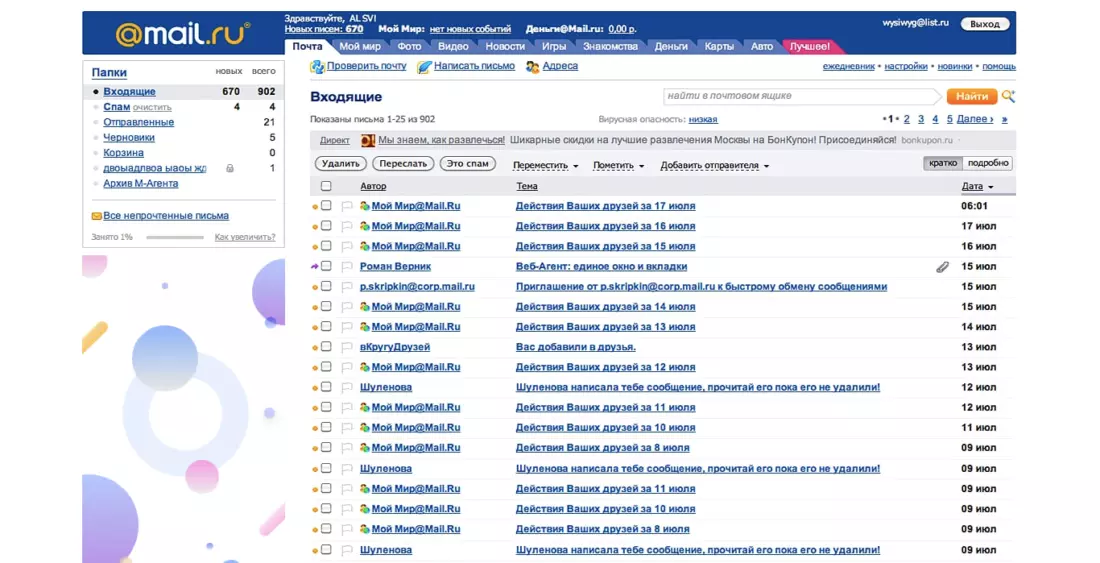Click the mail.ru logo

182,34
